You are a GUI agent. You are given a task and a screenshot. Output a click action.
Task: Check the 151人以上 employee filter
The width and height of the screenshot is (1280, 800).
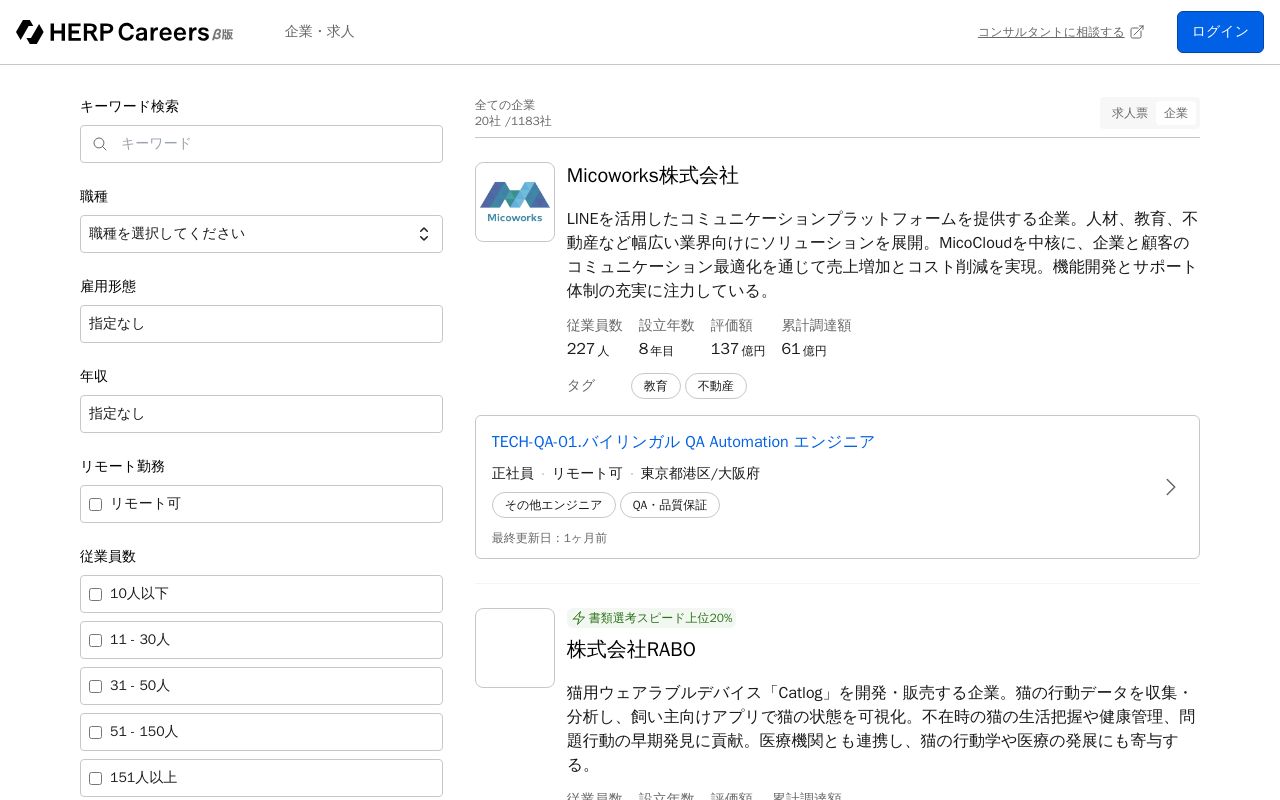96,778
